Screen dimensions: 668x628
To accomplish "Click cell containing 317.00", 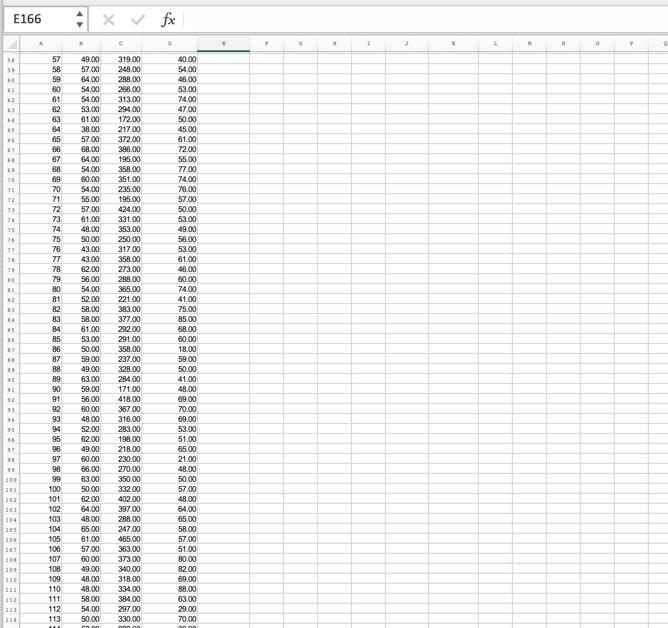I will coord(121,249).
